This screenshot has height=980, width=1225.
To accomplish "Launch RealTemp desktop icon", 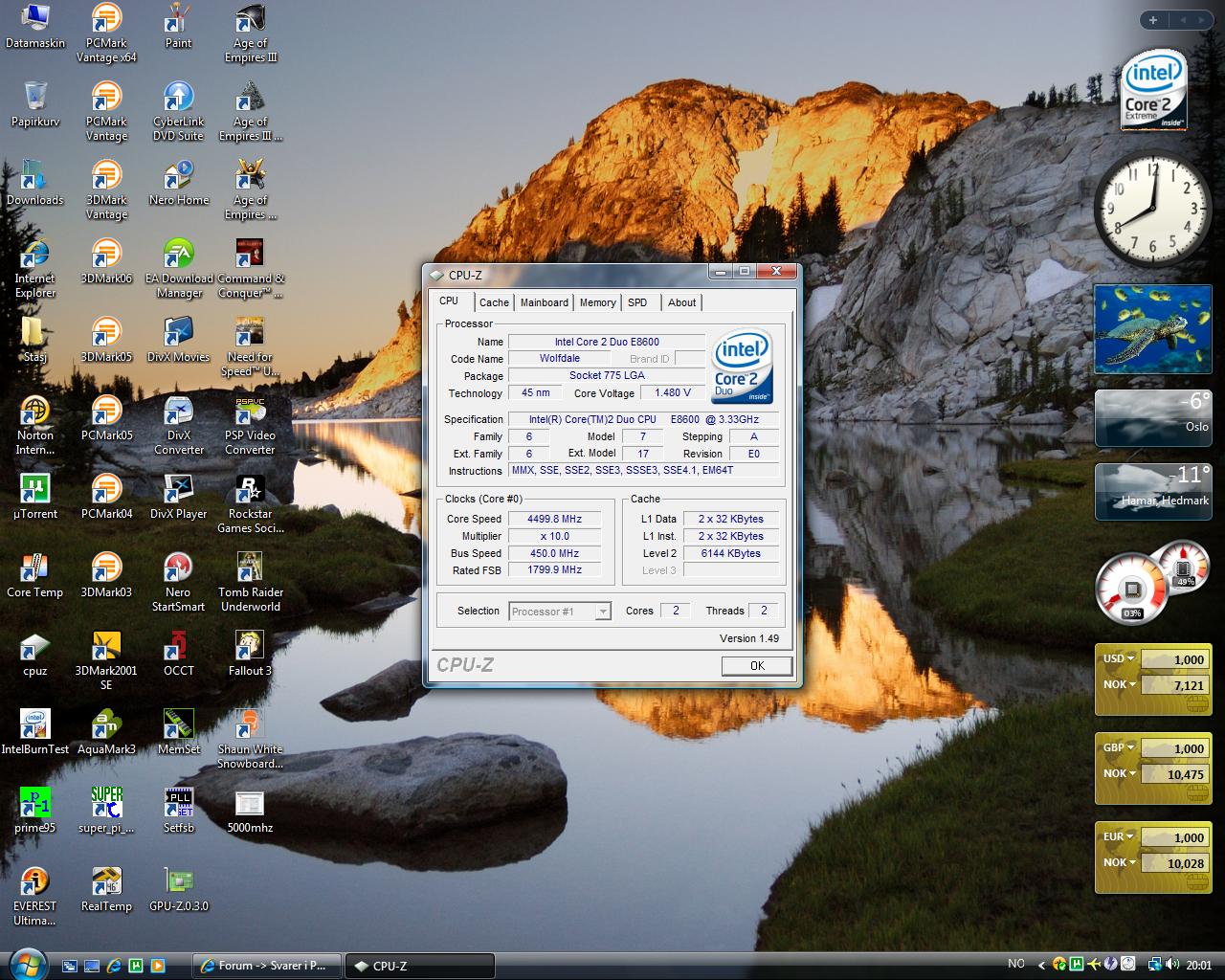I will (106, 890).
